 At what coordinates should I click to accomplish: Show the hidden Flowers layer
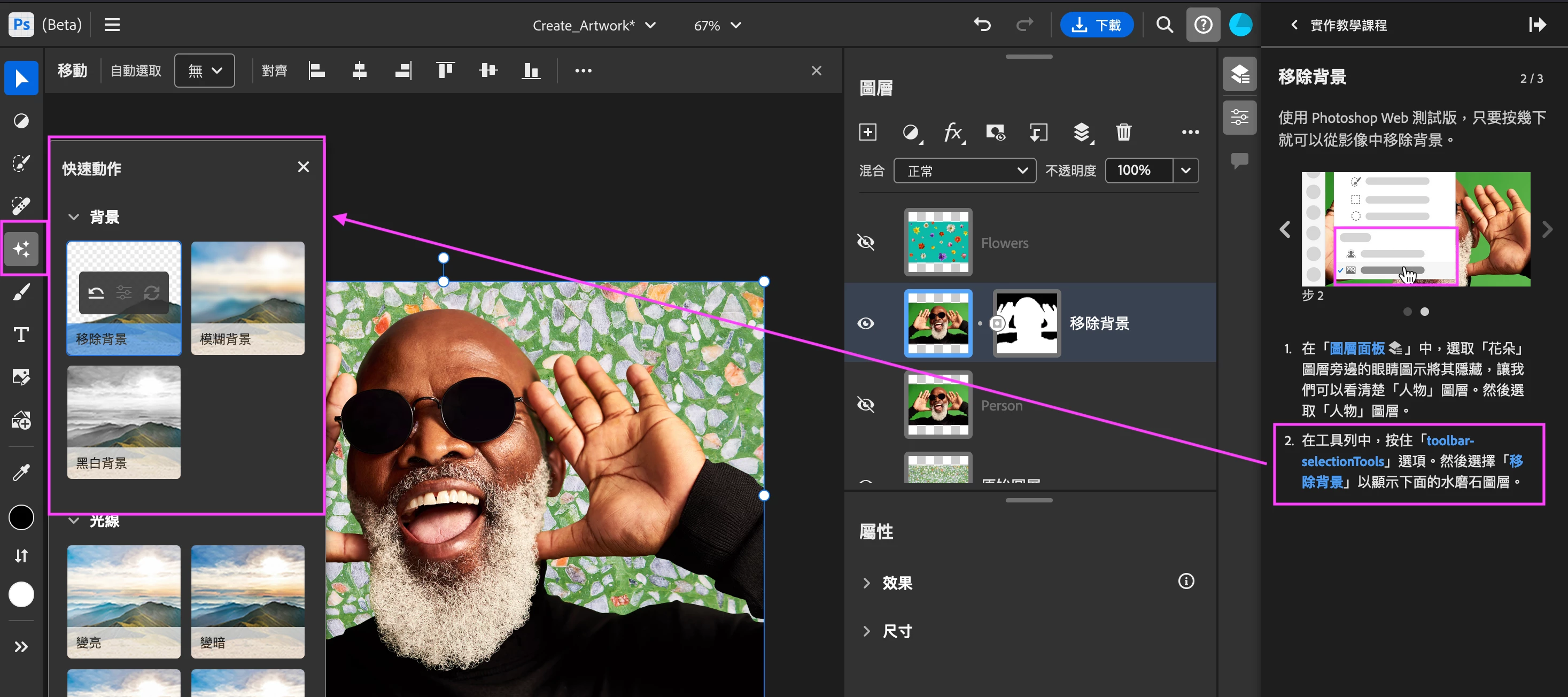[866, 242]
